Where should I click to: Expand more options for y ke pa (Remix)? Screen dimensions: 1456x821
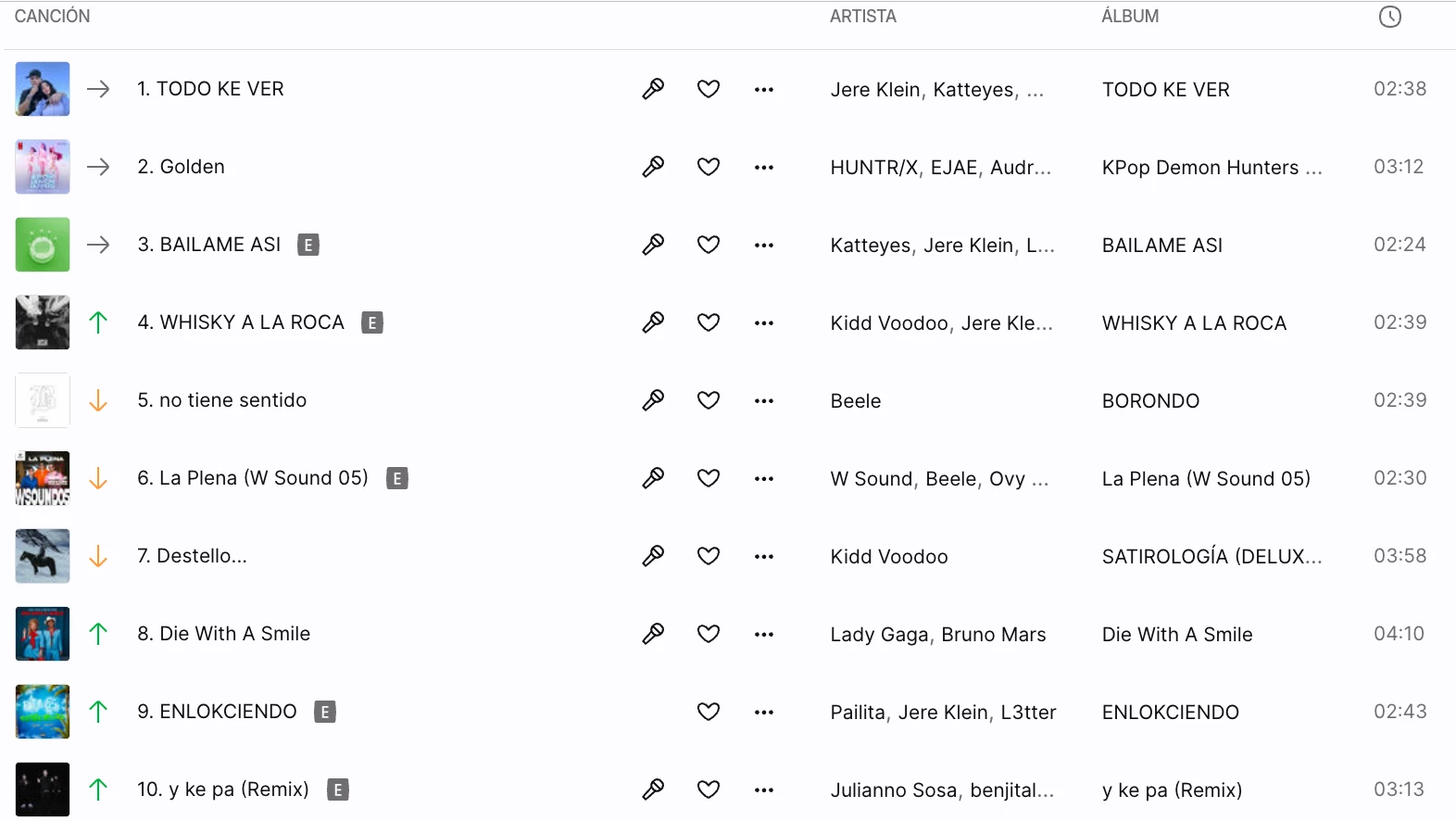[x=764, y=789]
